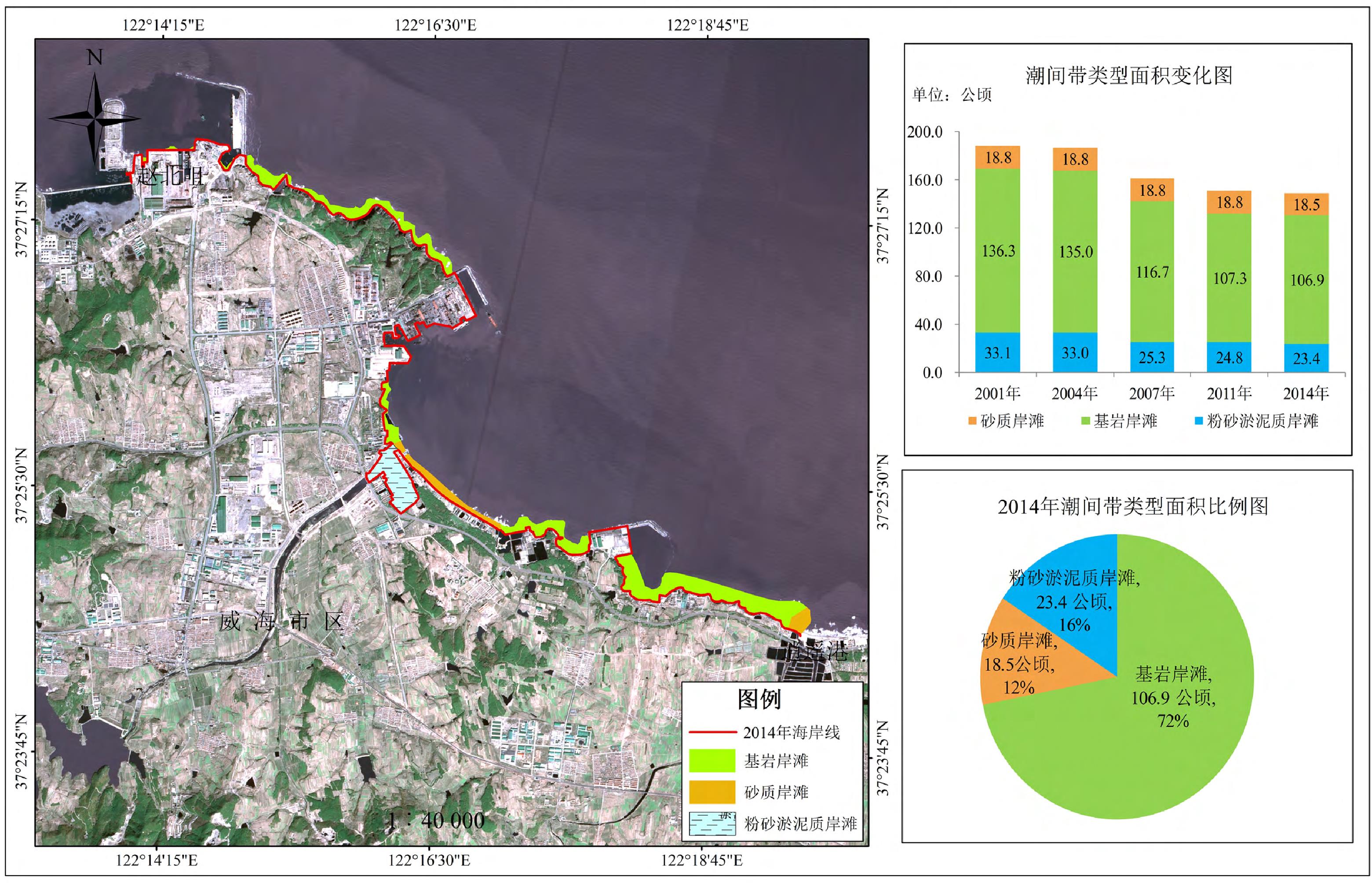Image resolution: width=1372 pixels, height=883 pixels.
Task: Select the orange 砂质岸滩 swatch in the map legend
Action: [x=712, y=792]
